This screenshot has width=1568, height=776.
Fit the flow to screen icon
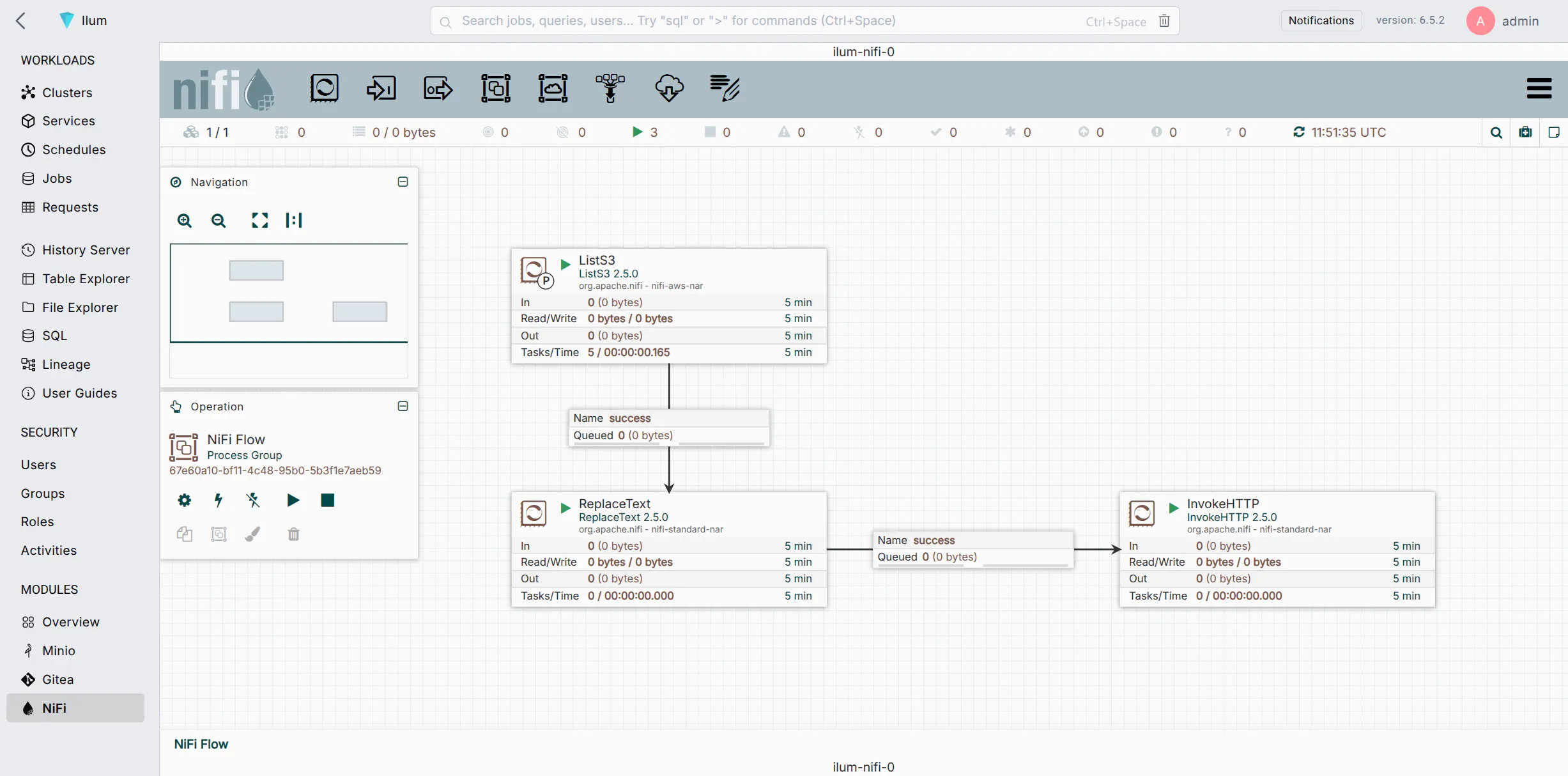259,221
